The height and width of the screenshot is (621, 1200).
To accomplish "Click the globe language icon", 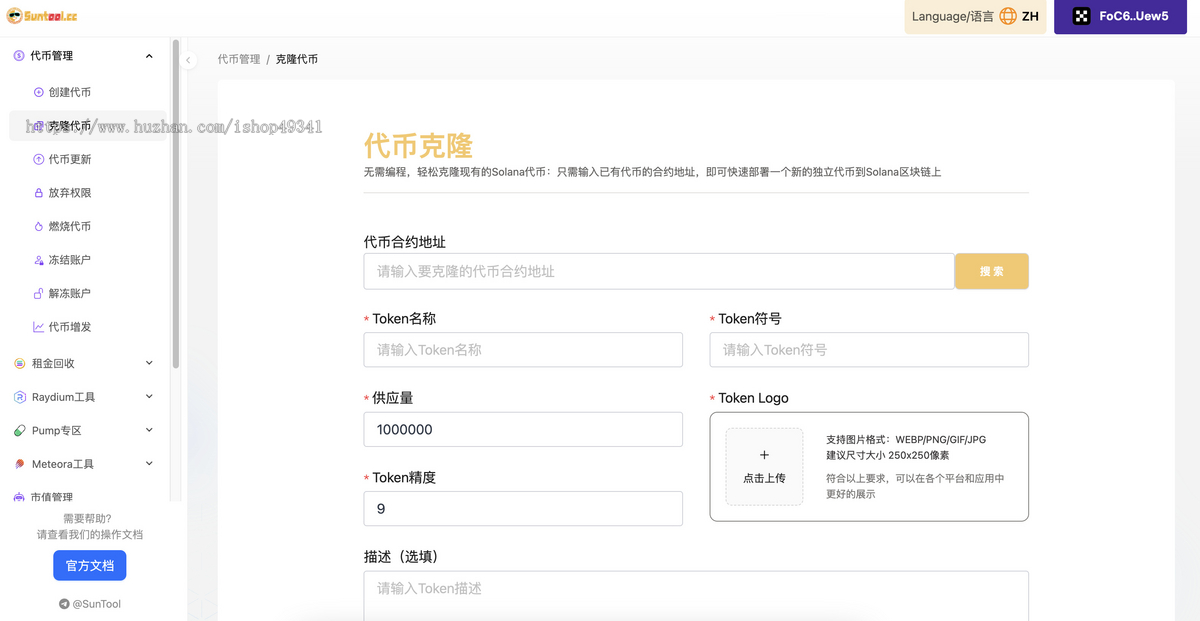I will pos(1008,16).
